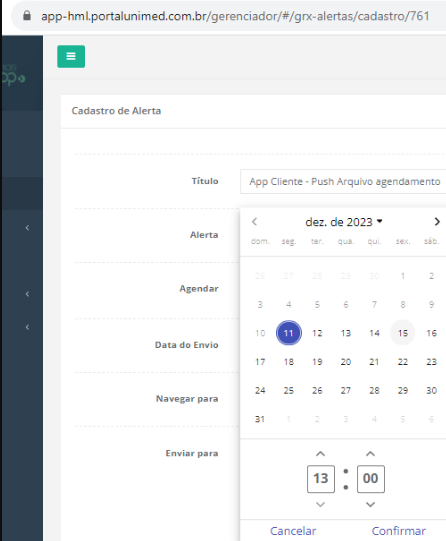Click the Confirmar button
The width and height of the screenshot is (446, 541).
point(398,531)
